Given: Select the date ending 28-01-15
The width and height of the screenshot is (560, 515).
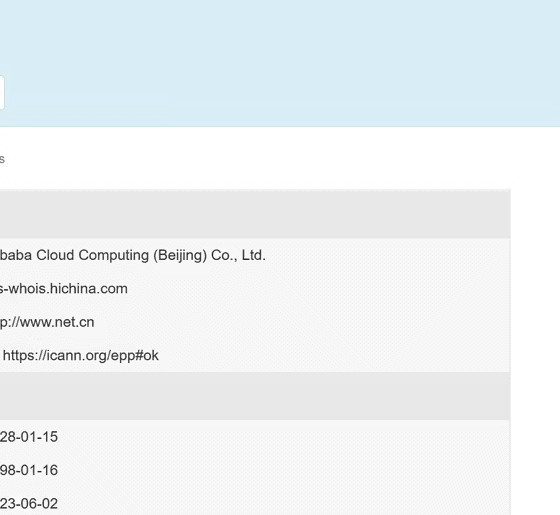Looking at the screenshot, I should click(29, 437).
